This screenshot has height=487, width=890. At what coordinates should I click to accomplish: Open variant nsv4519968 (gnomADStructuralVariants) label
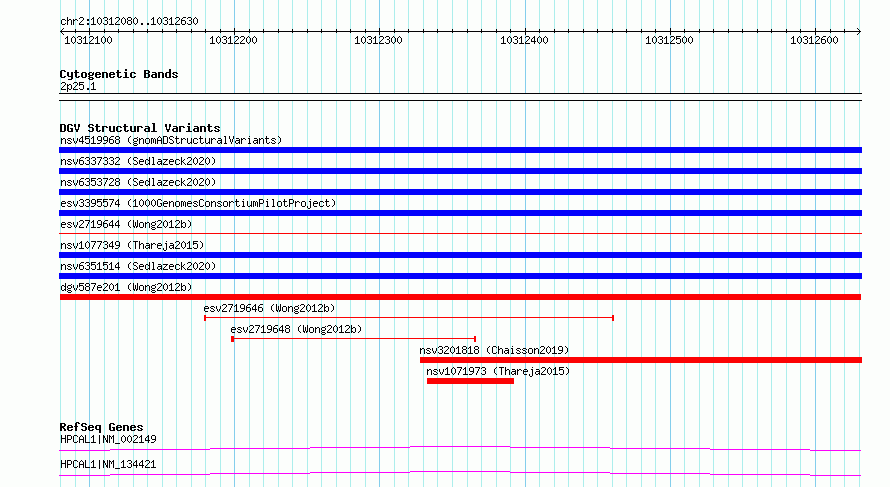[171, 140]
